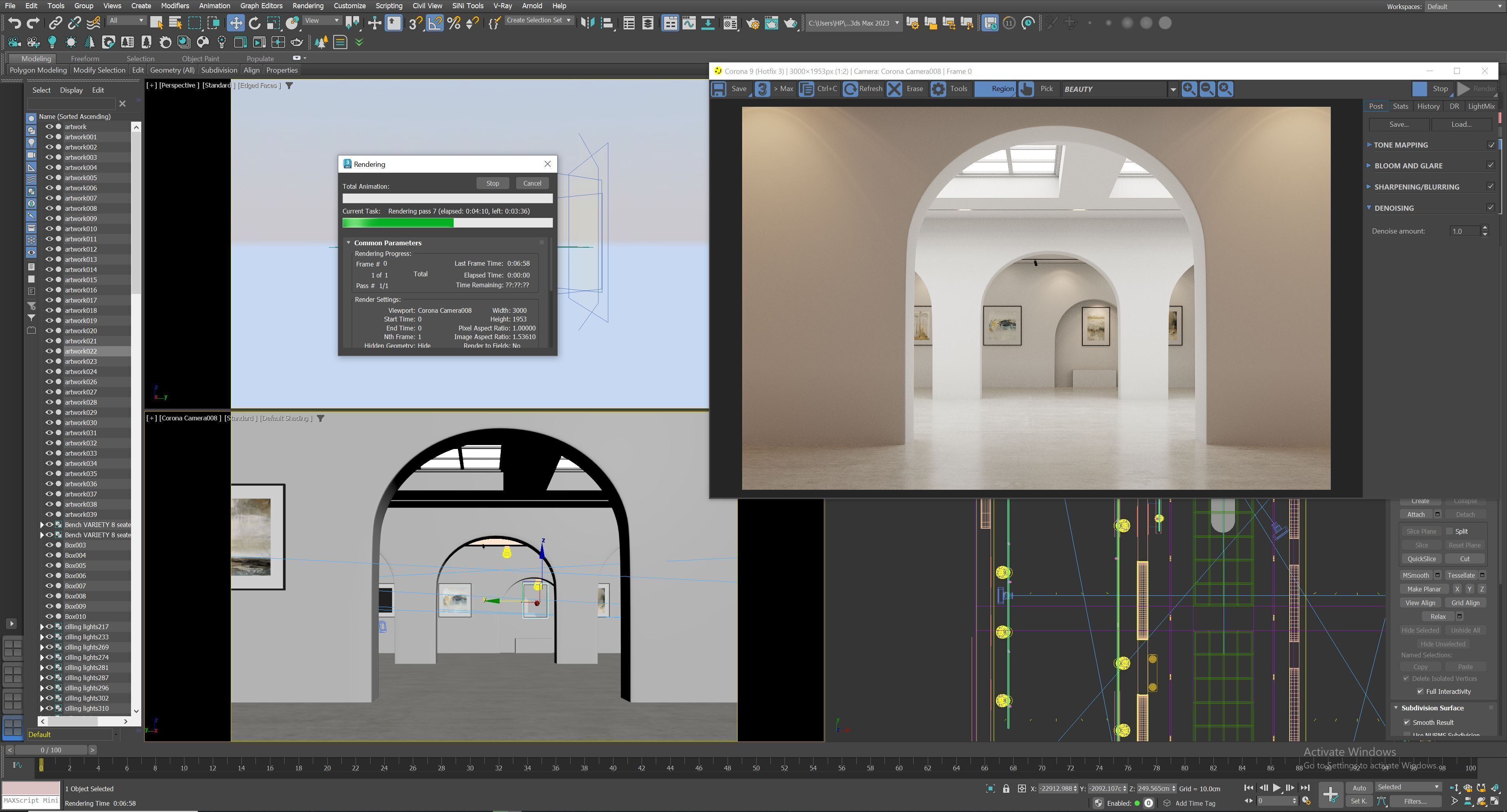1507x812 pixels.
Task: Expand the cilling lights217 tree node
Action: (x=42, y=627)
